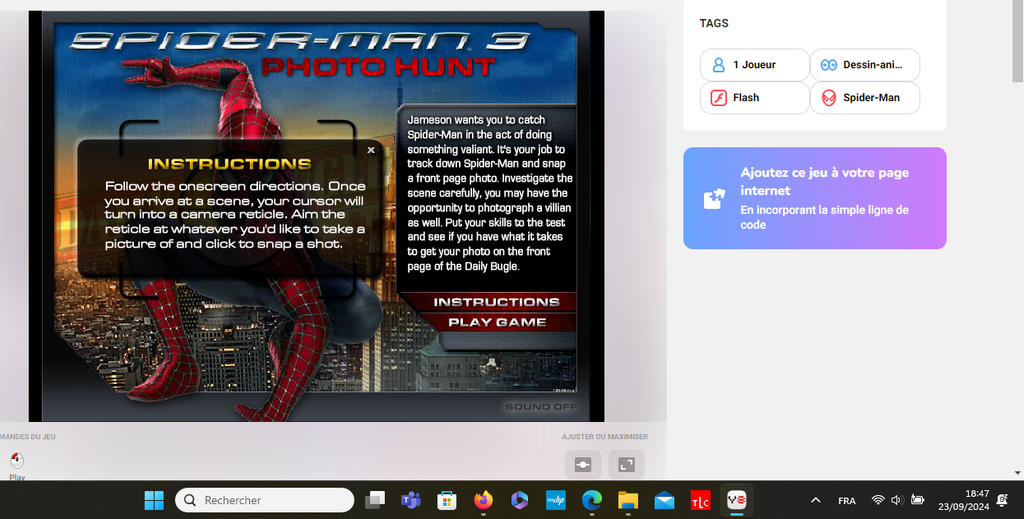This screenshot has width=1024, height=519.
Task: Select the INSTRUCTIONS menu button
Action: tap(496, 301)
